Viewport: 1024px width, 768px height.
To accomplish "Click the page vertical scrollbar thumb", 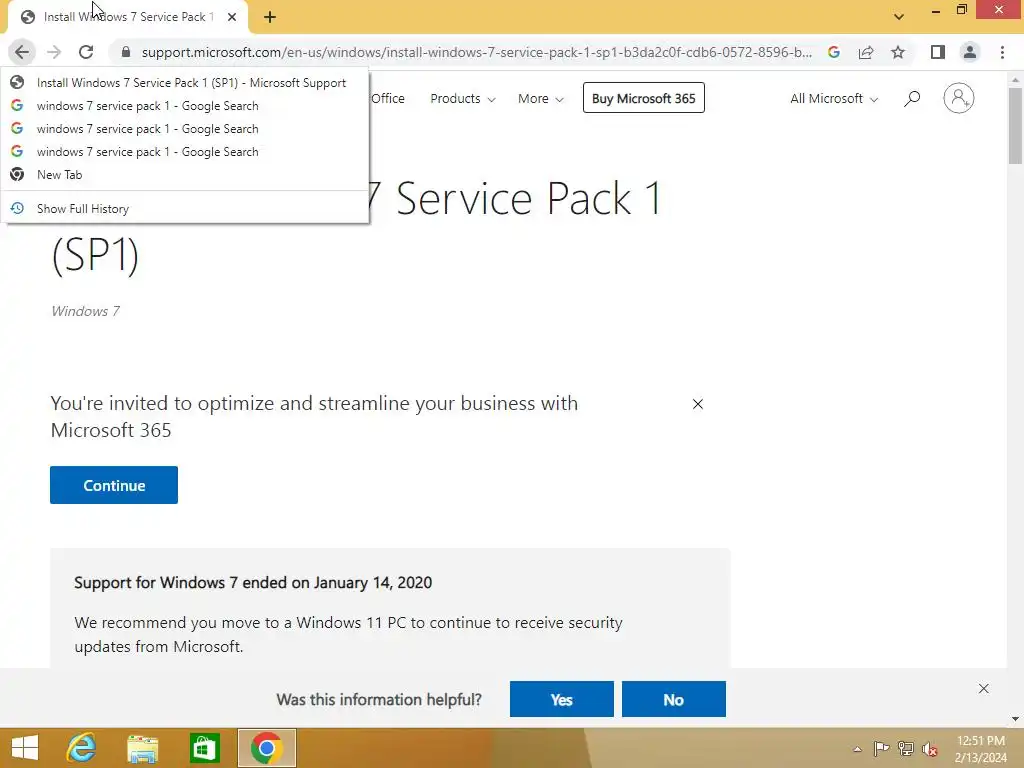I will pyautogui.click(x=1015, y=125).
